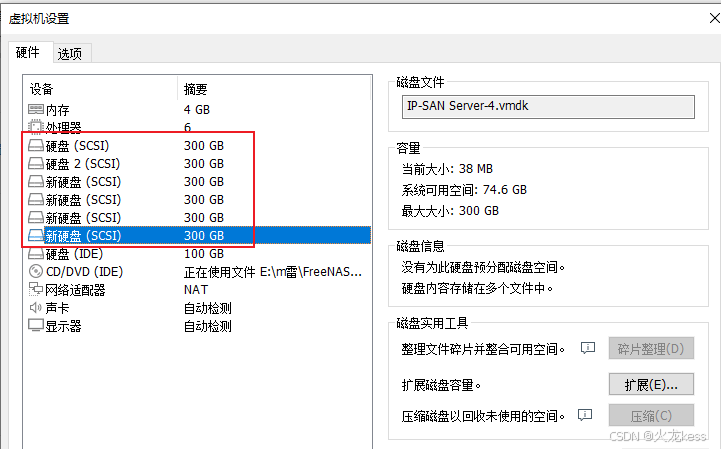This screenshot has width=721, height=449.
Task: Select the 处理器 row label
Action: tap(63, 127)
